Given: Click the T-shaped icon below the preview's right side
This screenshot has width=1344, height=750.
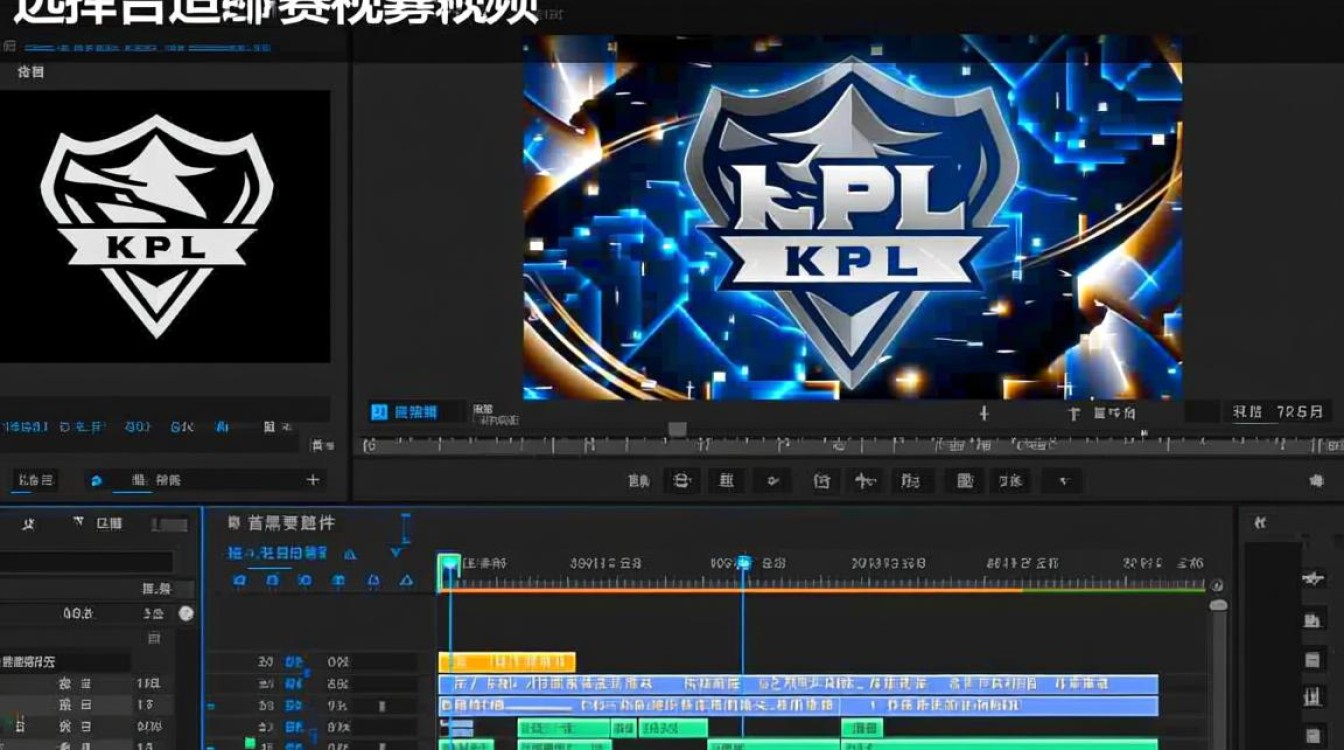Looking at the screenshot, I should pyautogui.click(x=1074, y=413).
